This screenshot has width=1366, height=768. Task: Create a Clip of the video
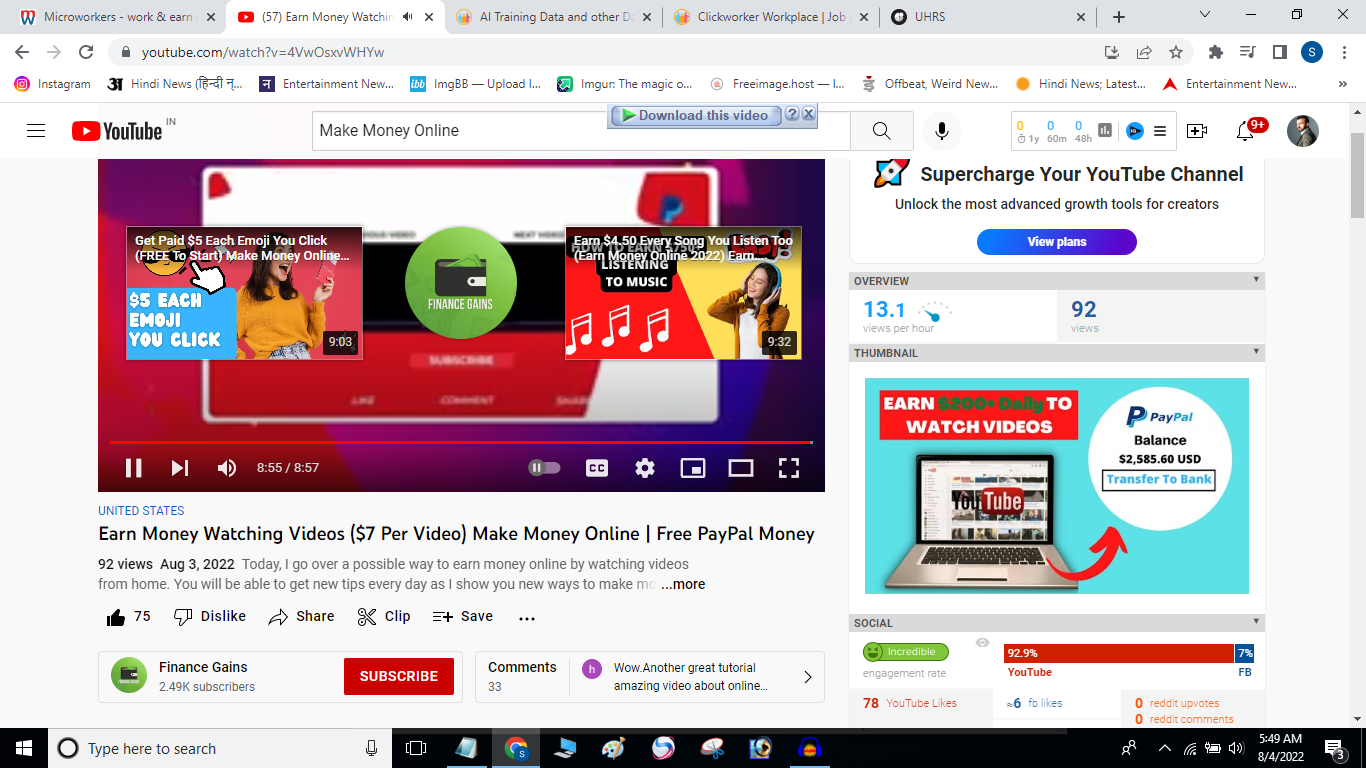pyautogui.click(x=384, y=617)
